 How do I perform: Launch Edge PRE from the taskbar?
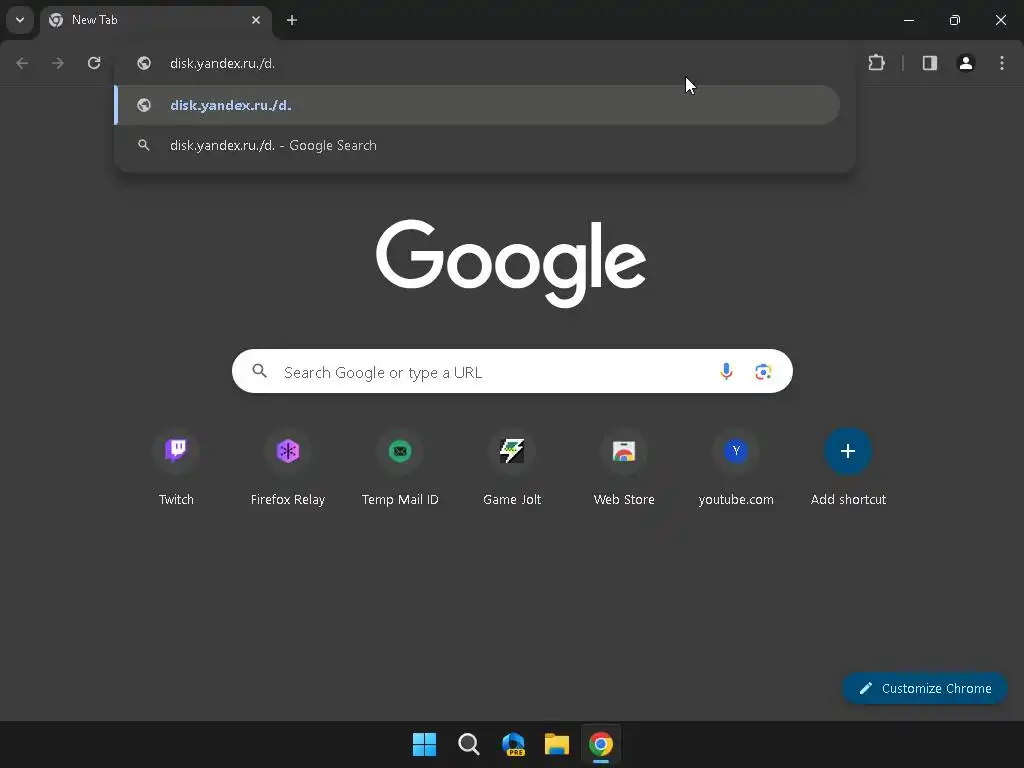[x=513, y=744]
